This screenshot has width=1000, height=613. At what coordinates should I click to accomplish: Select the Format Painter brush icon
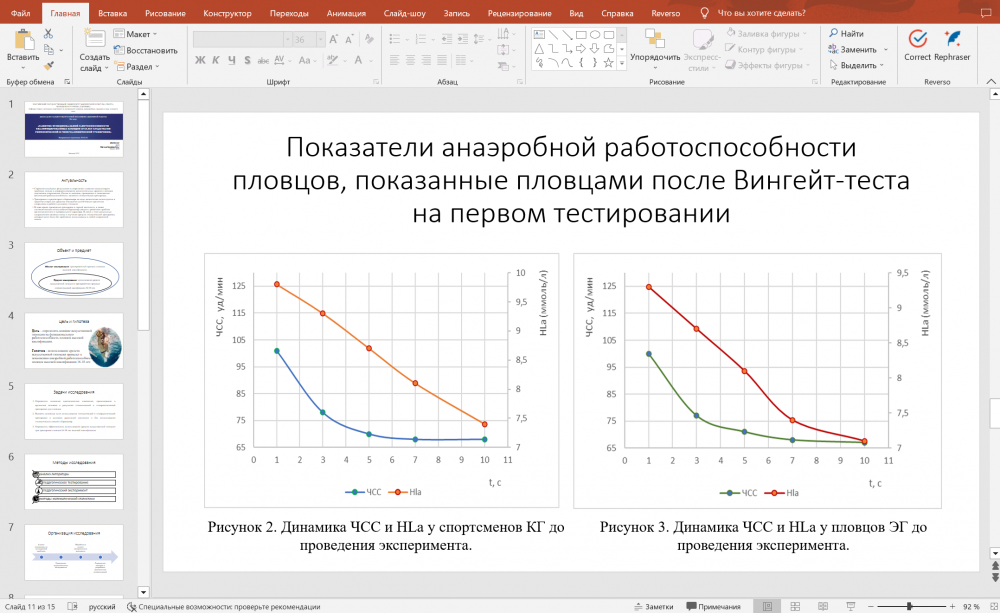[47, 66]
